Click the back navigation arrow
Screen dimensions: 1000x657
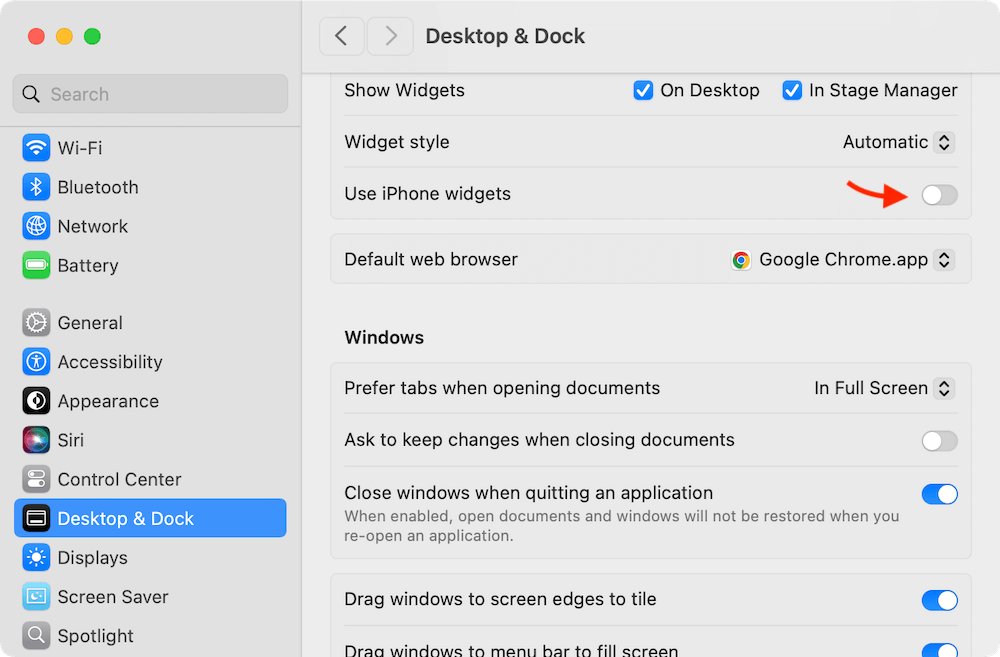[x=341, y=36]
